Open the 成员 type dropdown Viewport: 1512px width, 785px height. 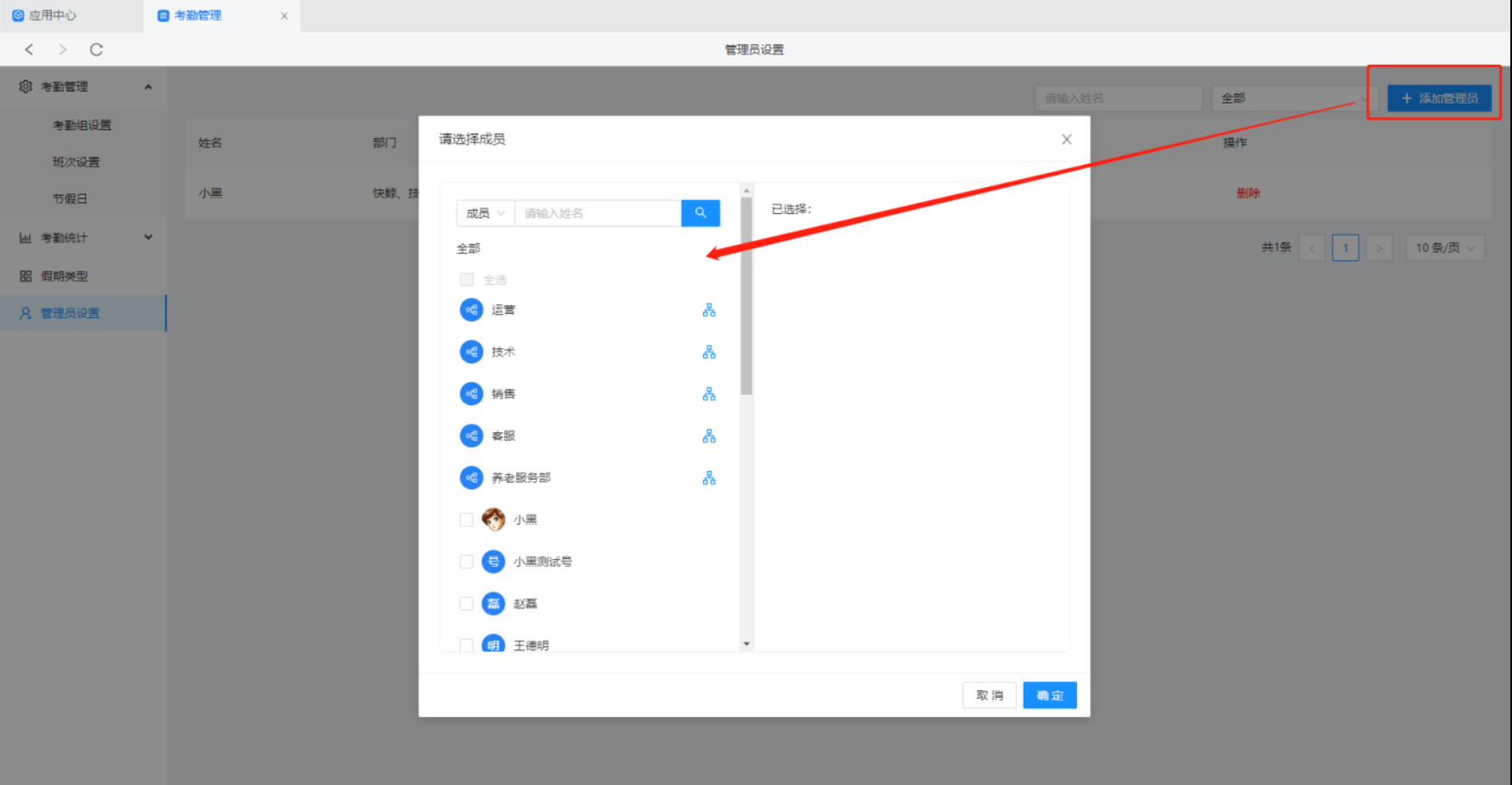(485, 213)
